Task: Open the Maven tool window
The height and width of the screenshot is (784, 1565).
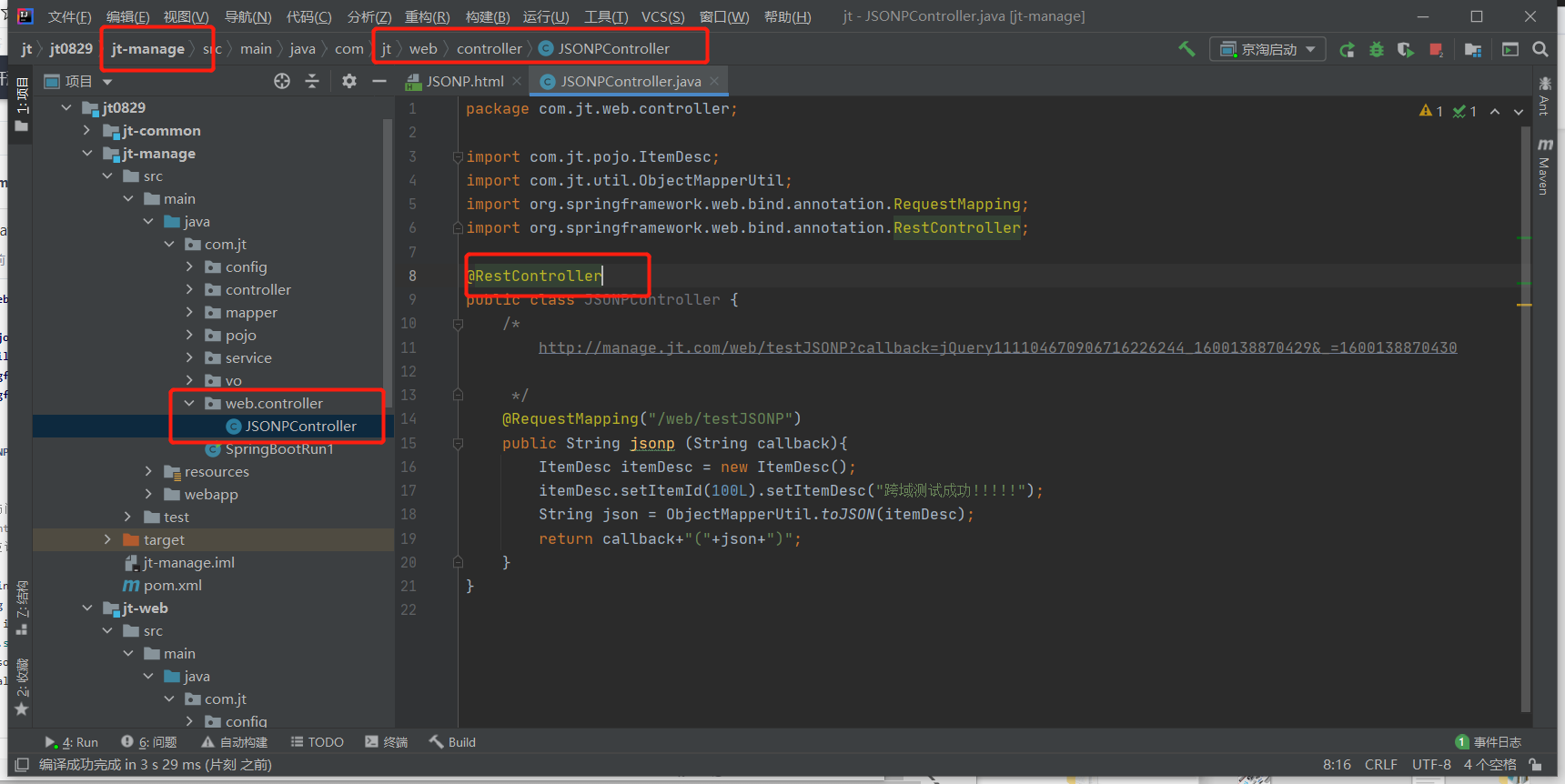Action: pyautogui.click(x=1544, y=166)
